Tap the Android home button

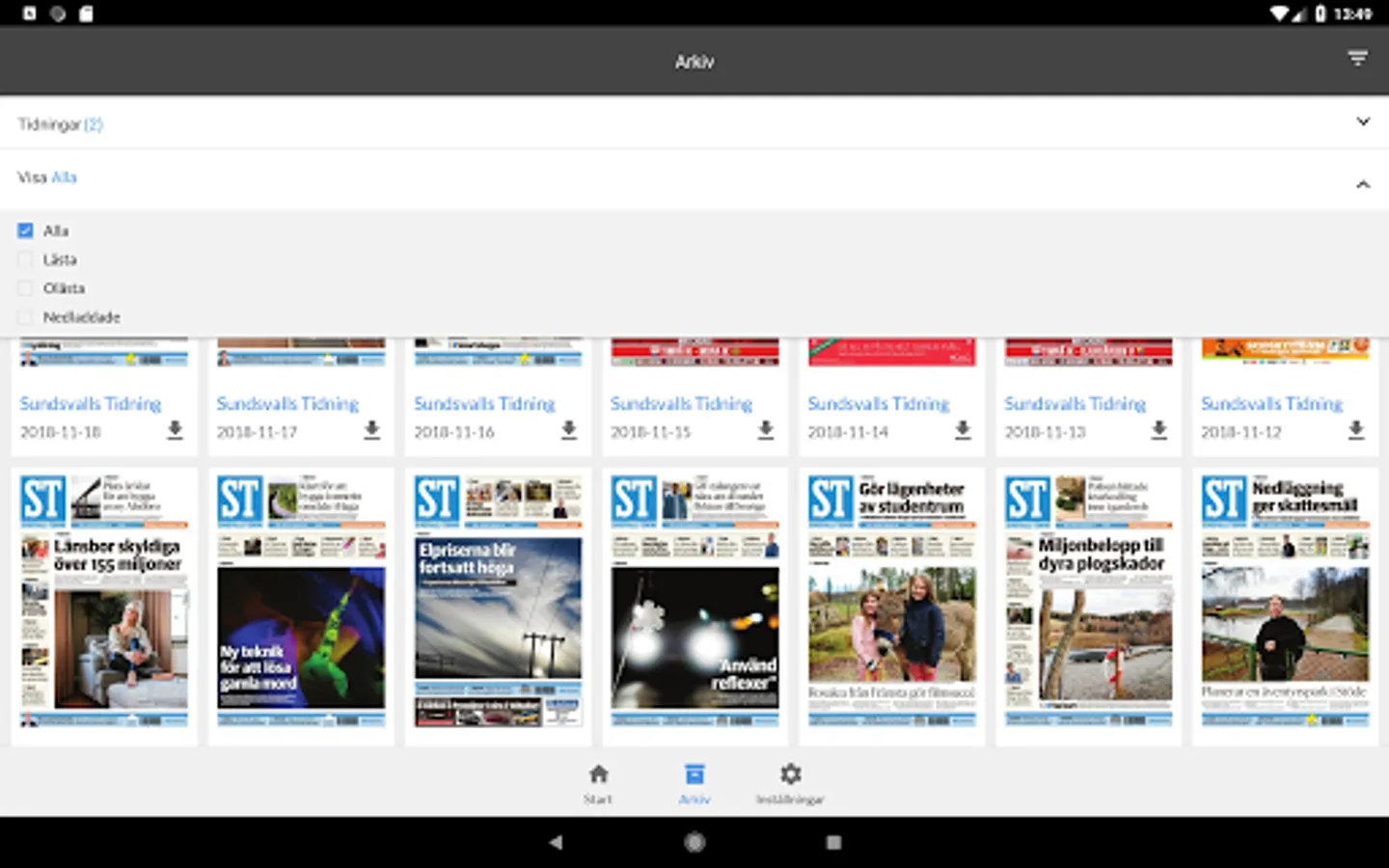[694, 842]
